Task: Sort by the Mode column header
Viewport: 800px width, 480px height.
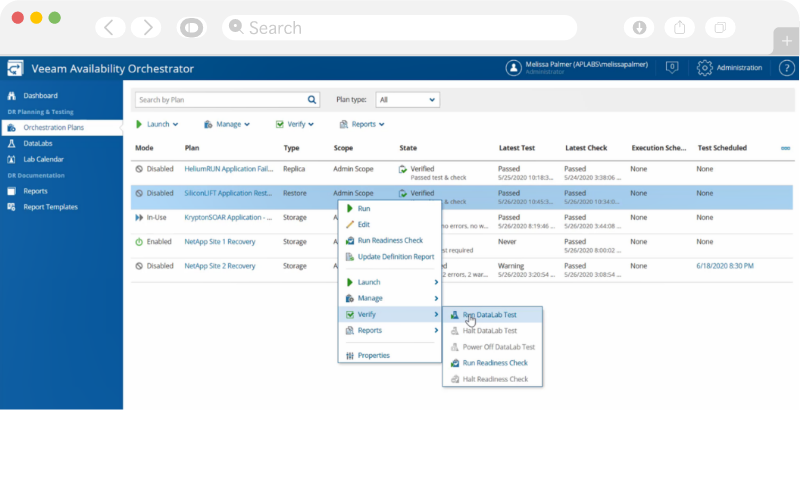Action: pos(144,148)
